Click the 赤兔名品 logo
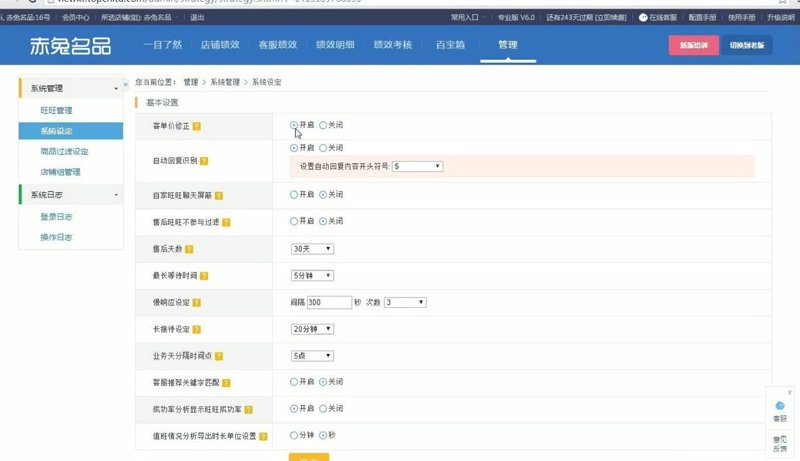Viewport: 800px width, 461px height. point(70,46)
